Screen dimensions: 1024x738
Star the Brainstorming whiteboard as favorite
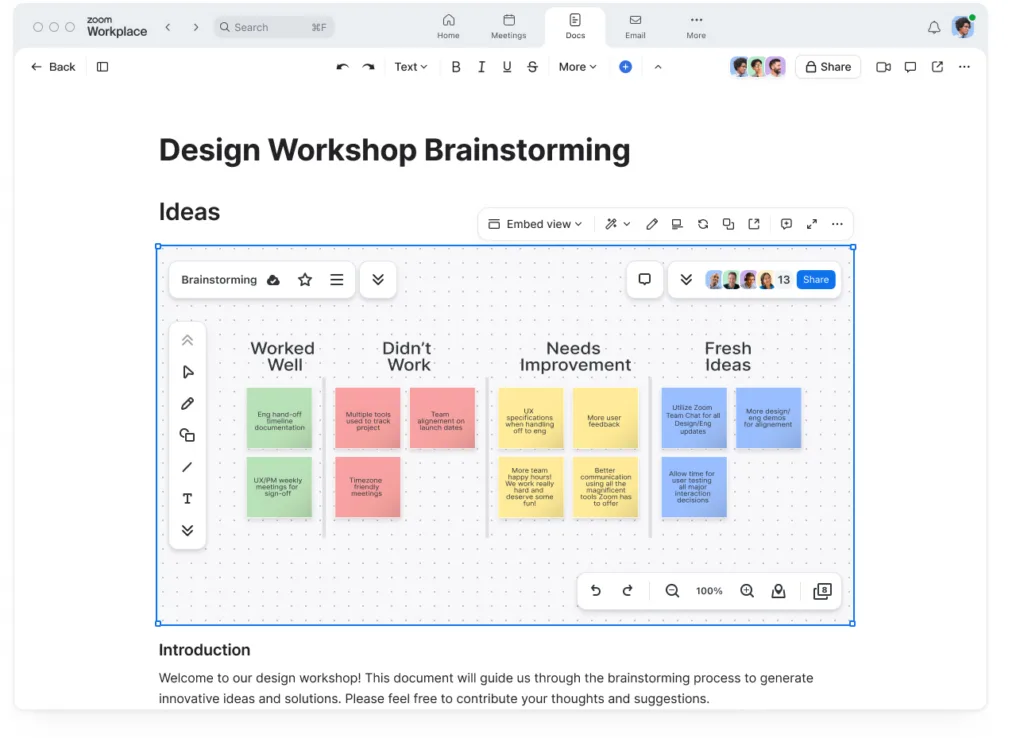coord(305,280)
